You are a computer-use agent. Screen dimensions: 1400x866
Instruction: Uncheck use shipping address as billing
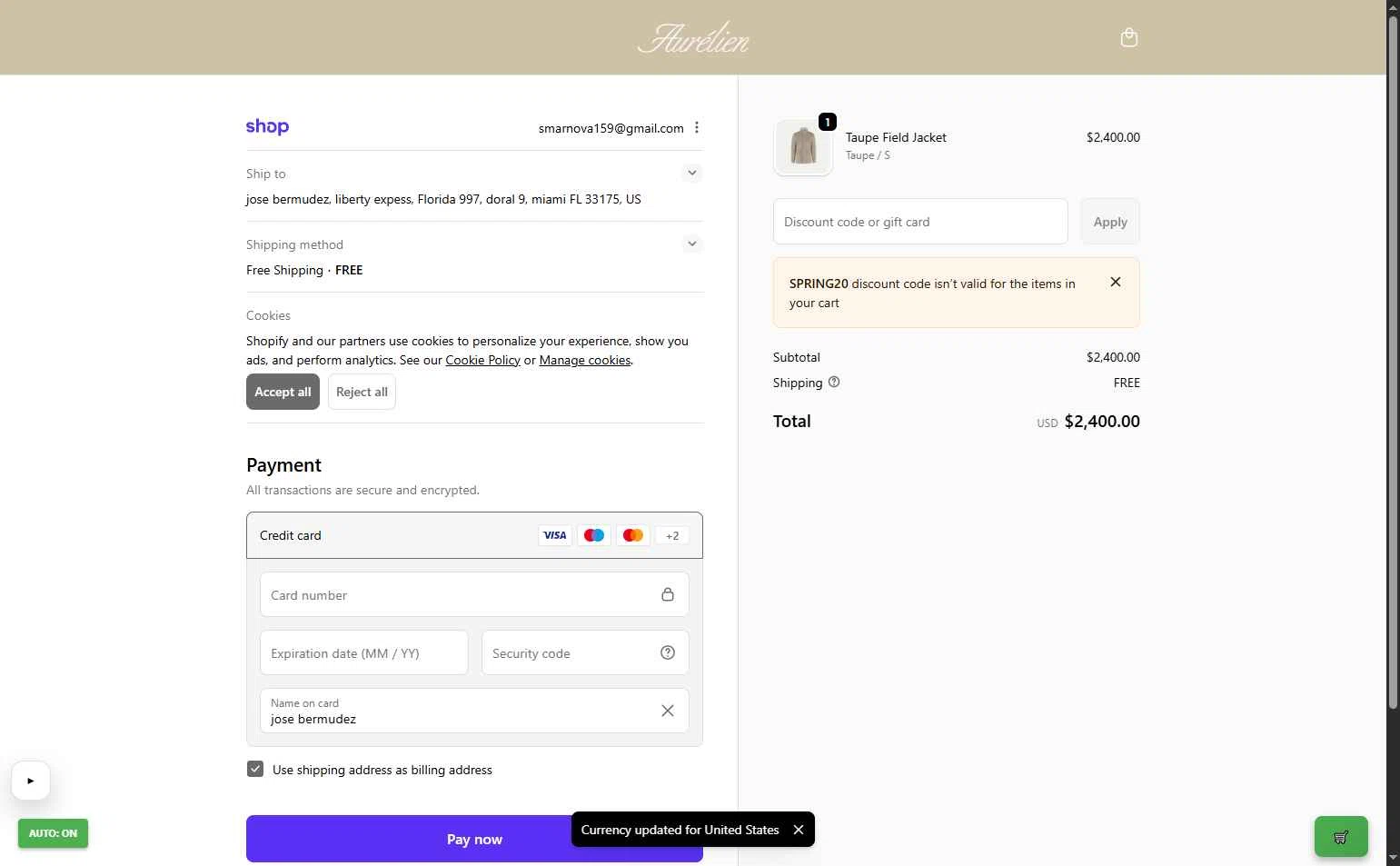(x=255, y=769)
